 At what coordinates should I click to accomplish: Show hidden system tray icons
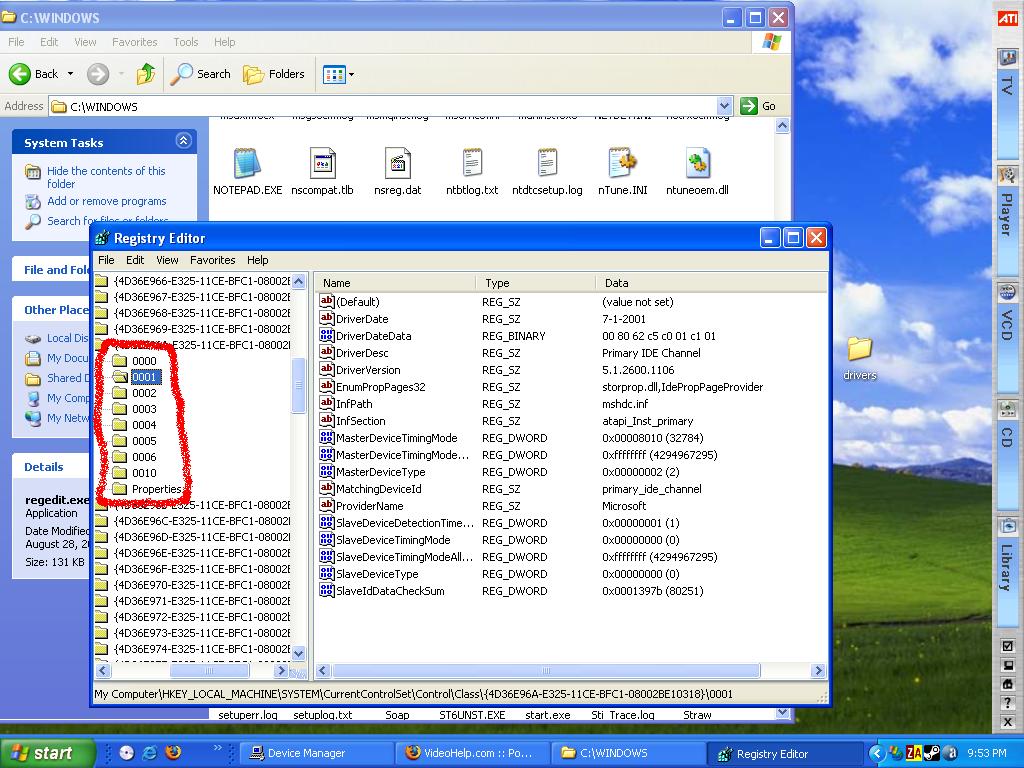[876, 754]
